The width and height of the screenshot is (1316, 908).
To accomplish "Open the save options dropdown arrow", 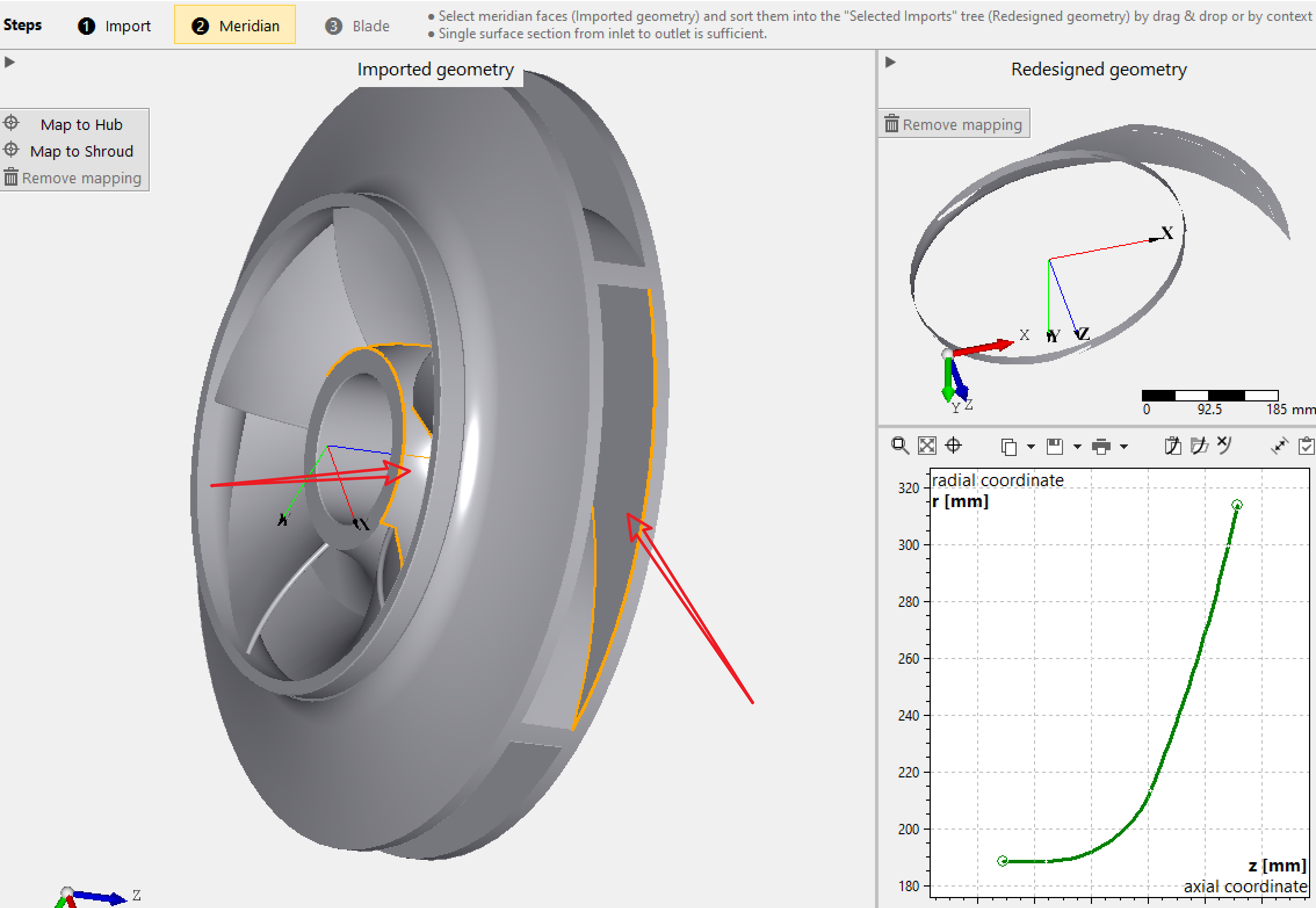I will coord(1077,446).
